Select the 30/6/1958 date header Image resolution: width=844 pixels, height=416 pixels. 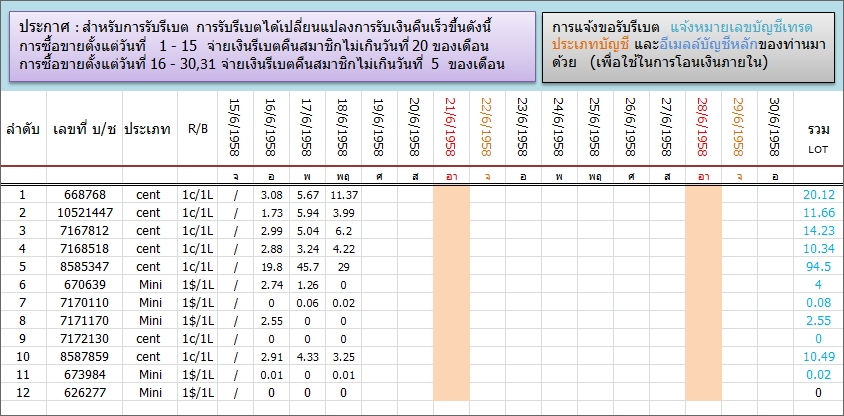775,128
